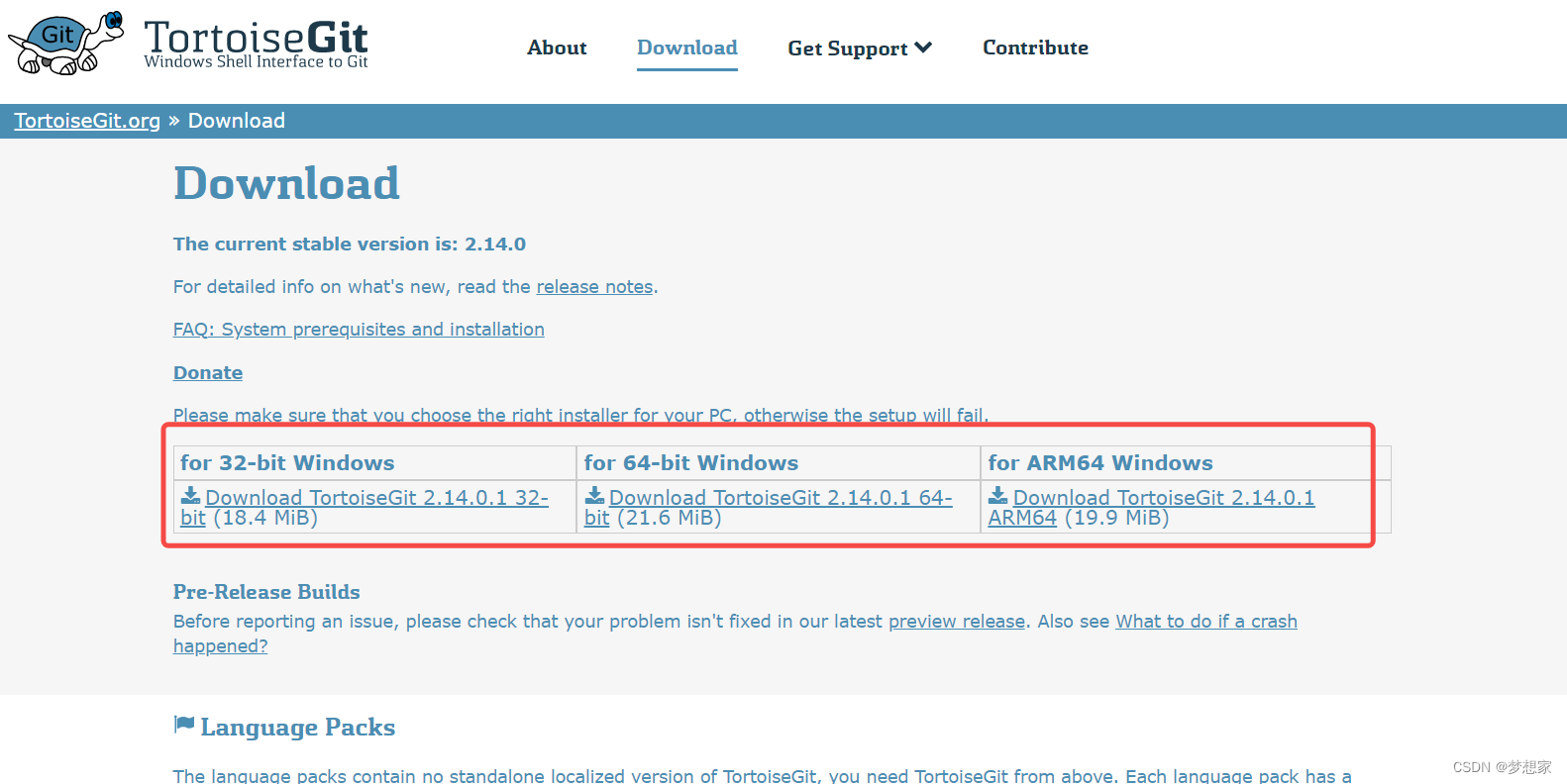Viewport: 1567px width, 784px height.
Task: Click the Windows Shell Interface to Git tagline
Action: click(x=256, y=61)
